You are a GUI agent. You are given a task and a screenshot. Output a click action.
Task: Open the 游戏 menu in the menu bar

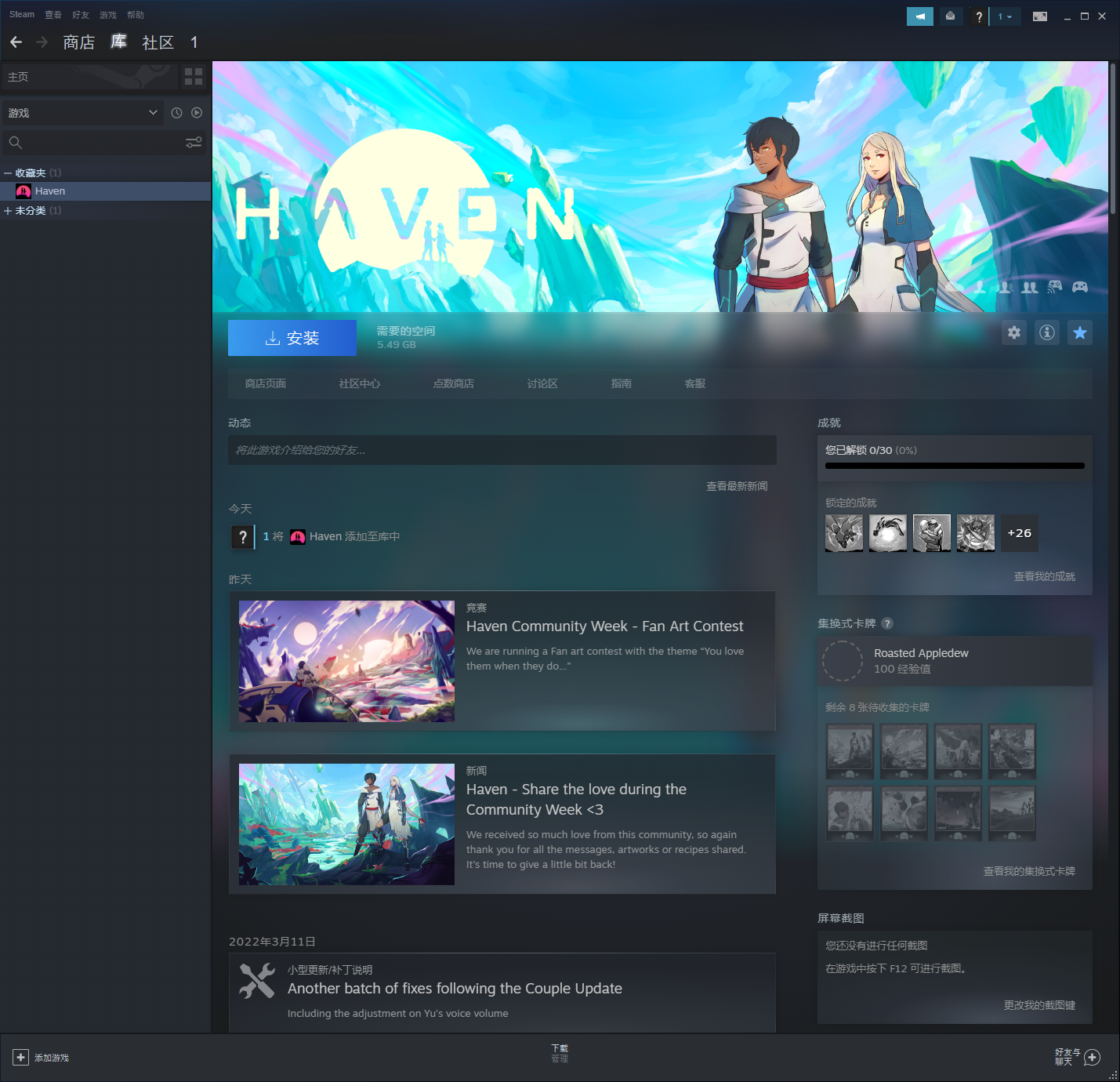(x=108, y=15)
